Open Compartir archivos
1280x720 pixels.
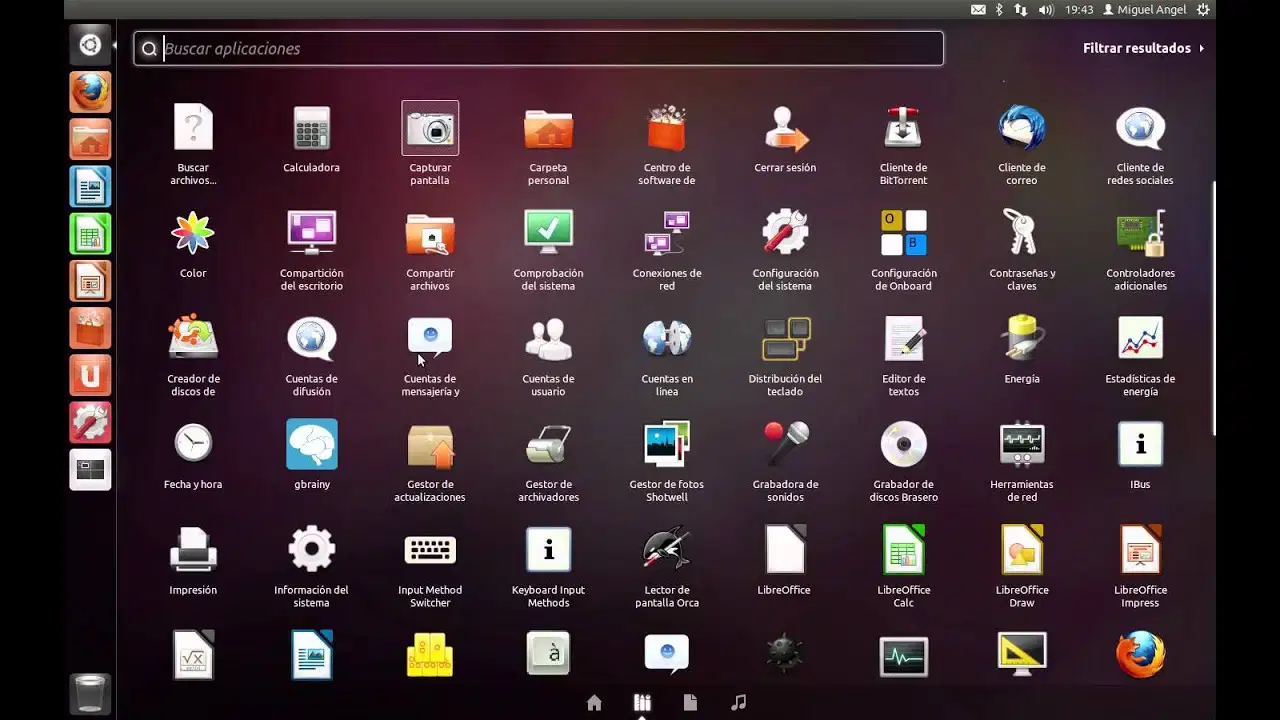coord(430,233)
